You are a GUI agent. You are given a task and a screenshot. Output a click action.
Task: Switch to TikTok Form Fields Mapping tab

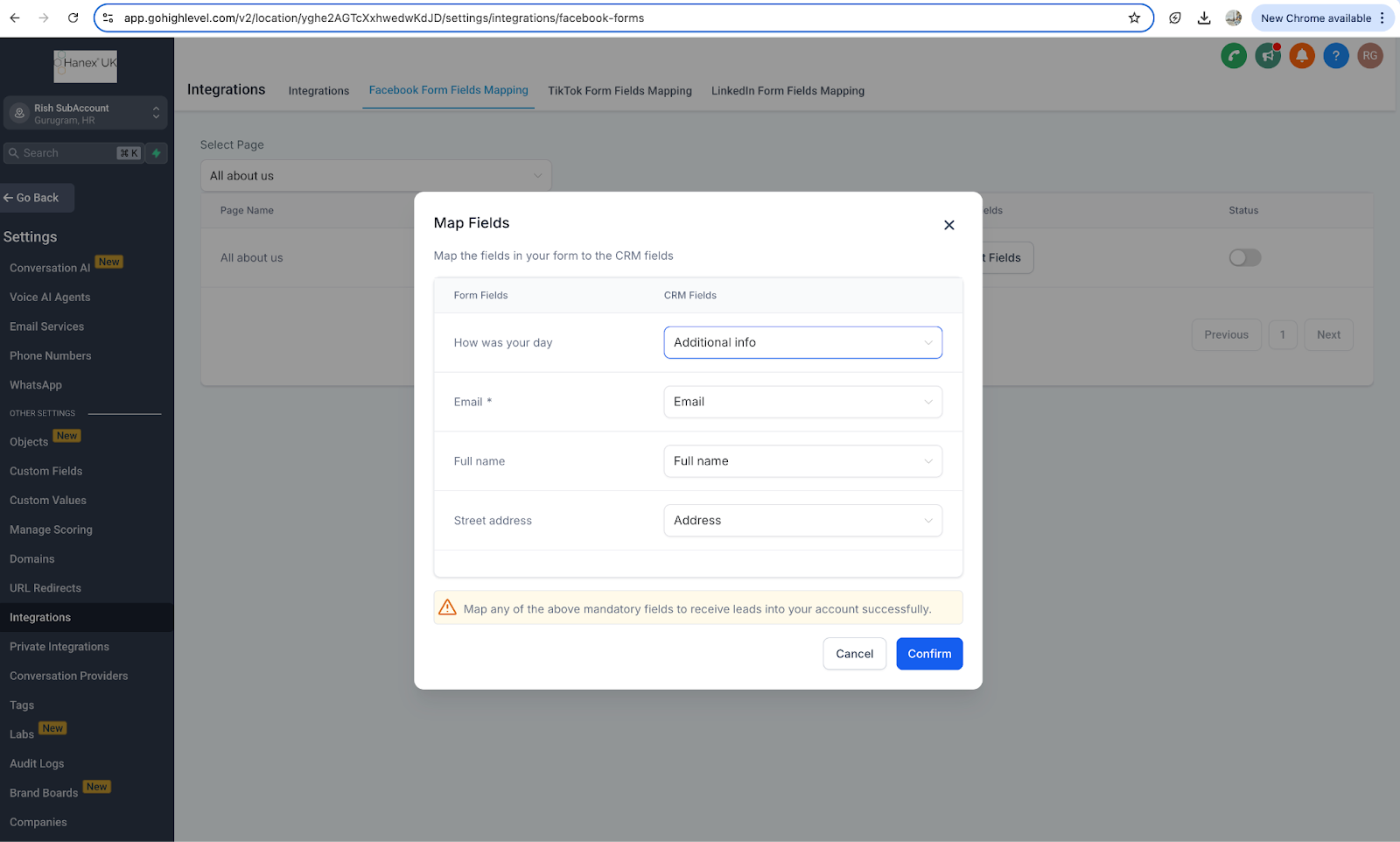619,91
